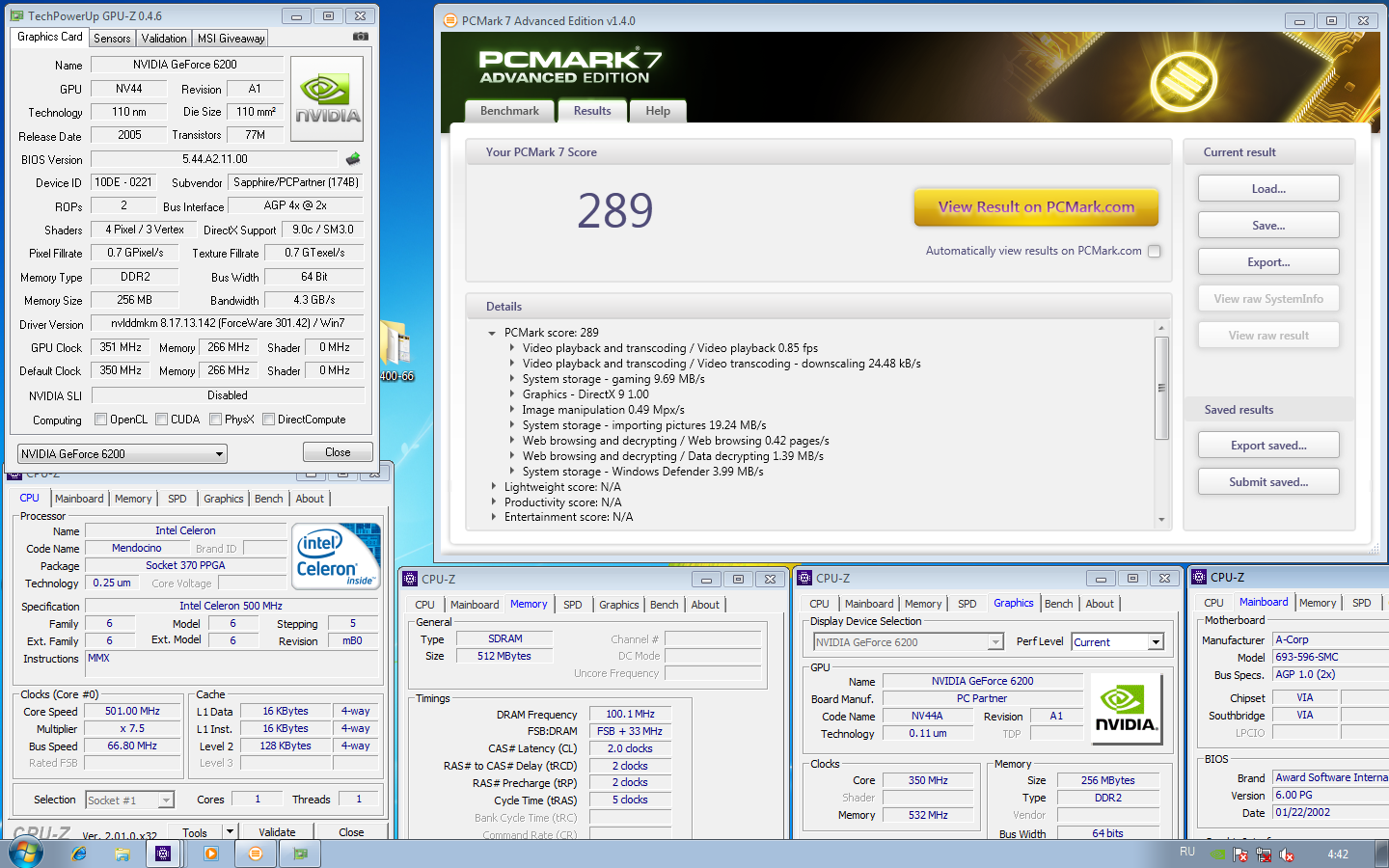The width and height of the screenshot is (1389, 868).
Task: Click the Submit saved... button
Action: point(1268,482)
